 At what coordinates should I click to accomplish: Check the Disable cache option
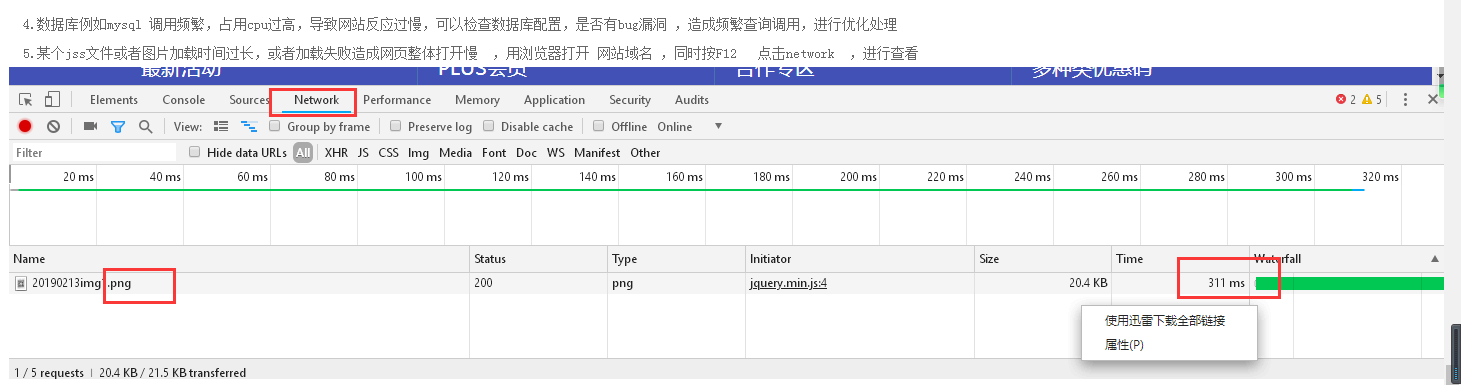[x=489, y=126]
